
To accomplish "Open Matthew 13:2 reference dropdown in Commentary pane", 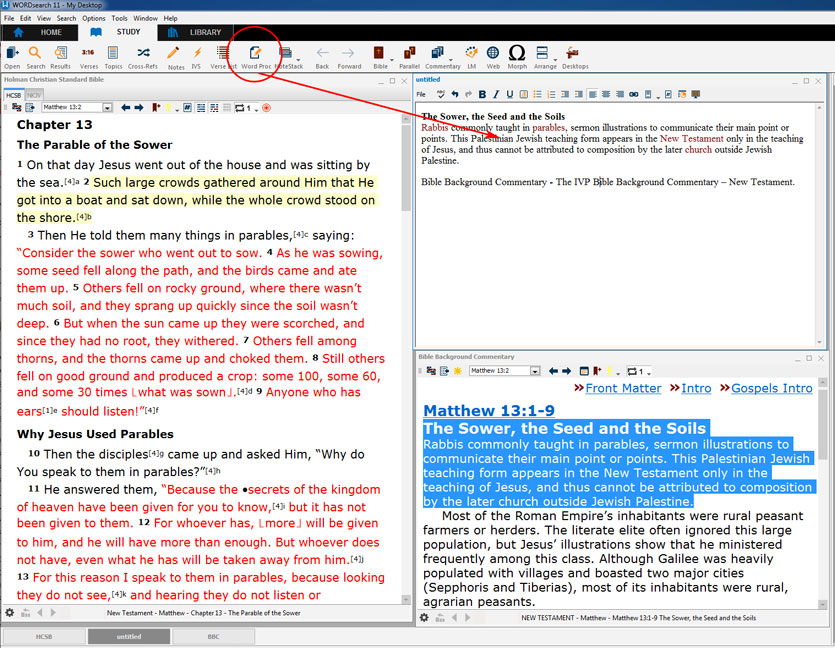I will (x=535, y=371).
